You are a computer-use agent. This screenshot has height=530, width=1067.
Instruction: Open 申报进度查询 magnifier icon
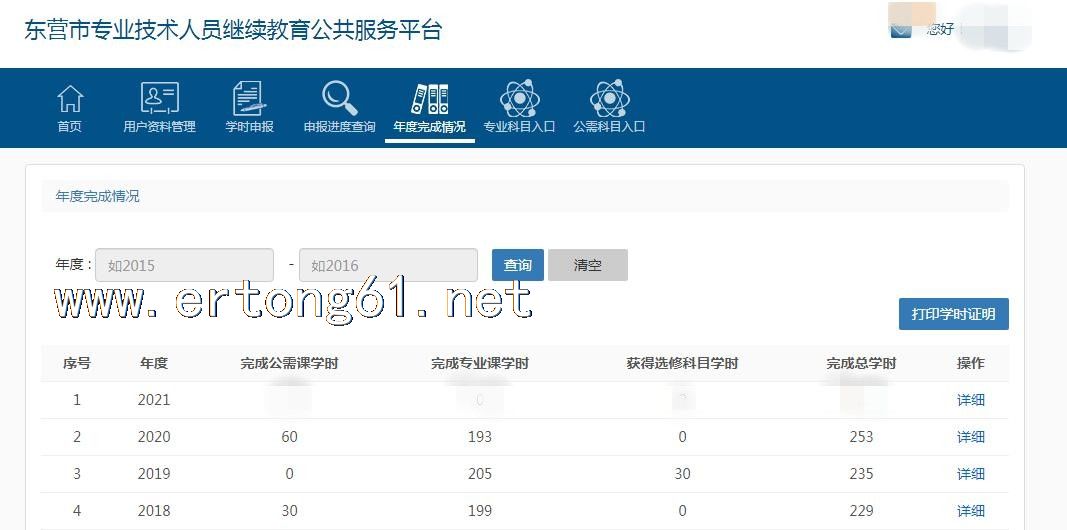click(x=339, y=98)
